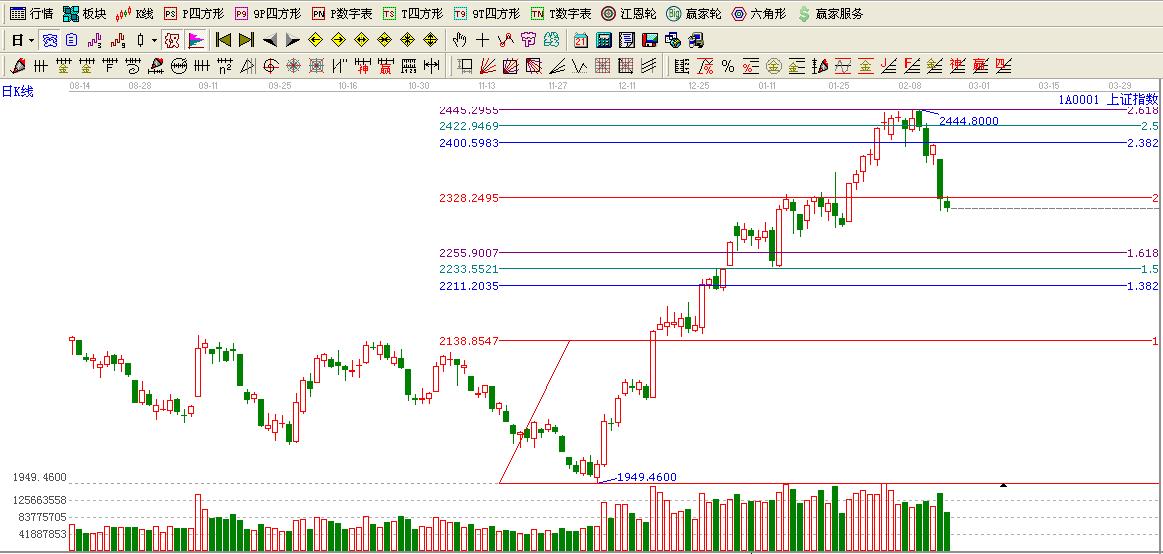Jump to last bar with skip-to-end icon

pyautogui.click(x=246, y=41)
